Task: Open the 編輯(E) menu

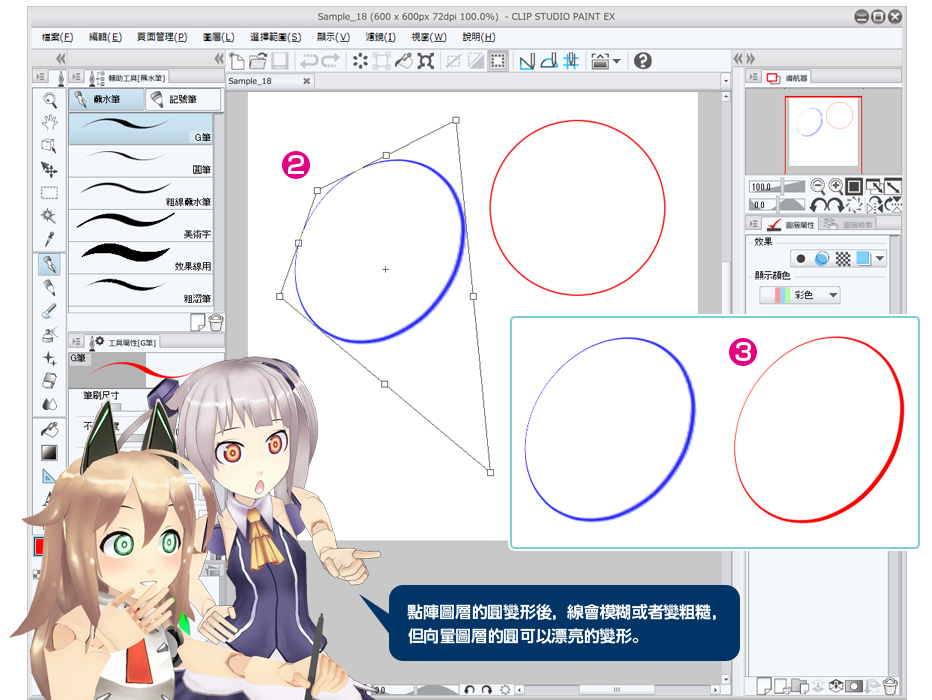Action: (105, 37)
